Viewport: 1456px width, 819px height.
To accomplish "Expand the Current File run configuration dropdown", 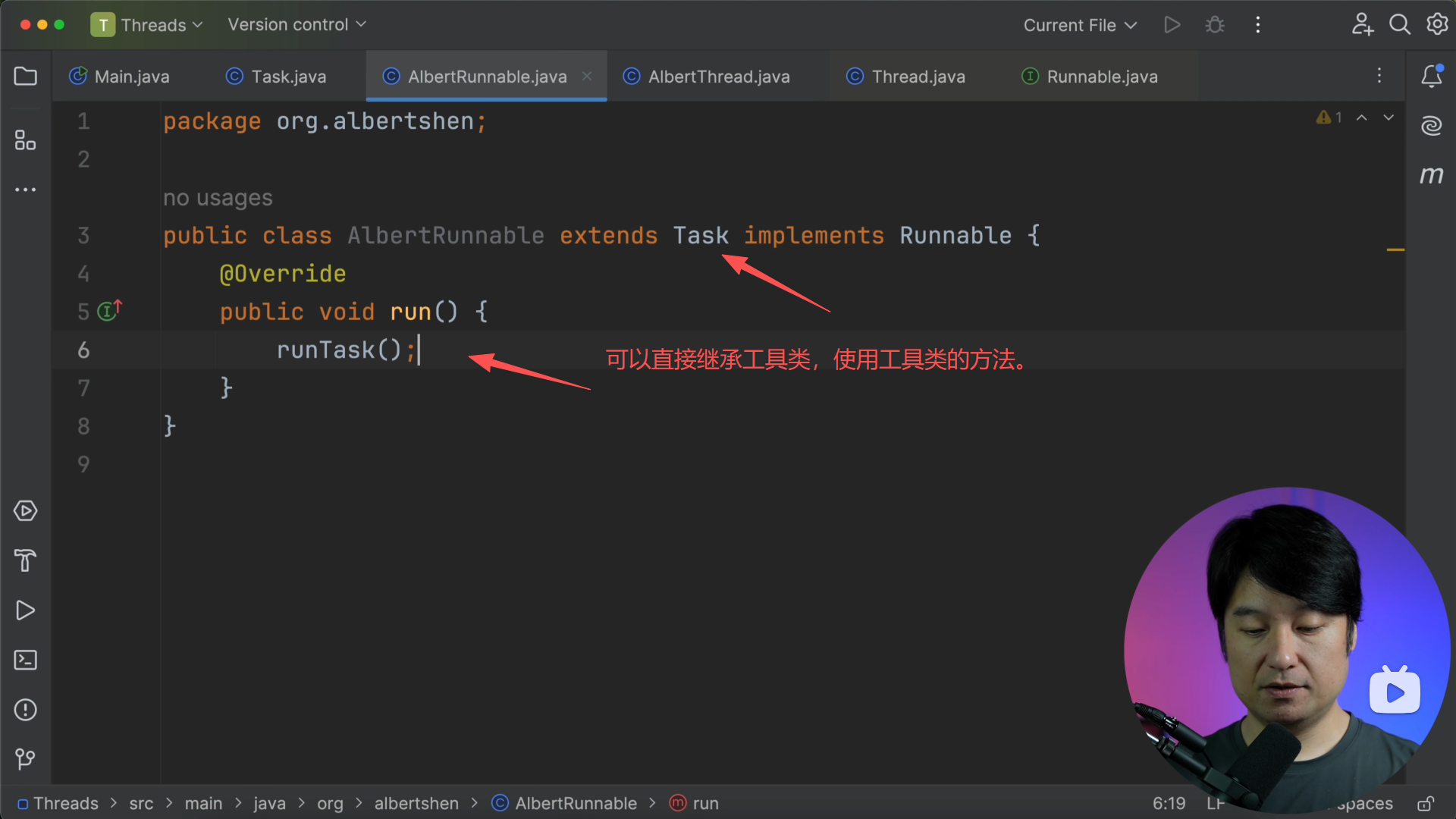I will (x=1080, y=25).
